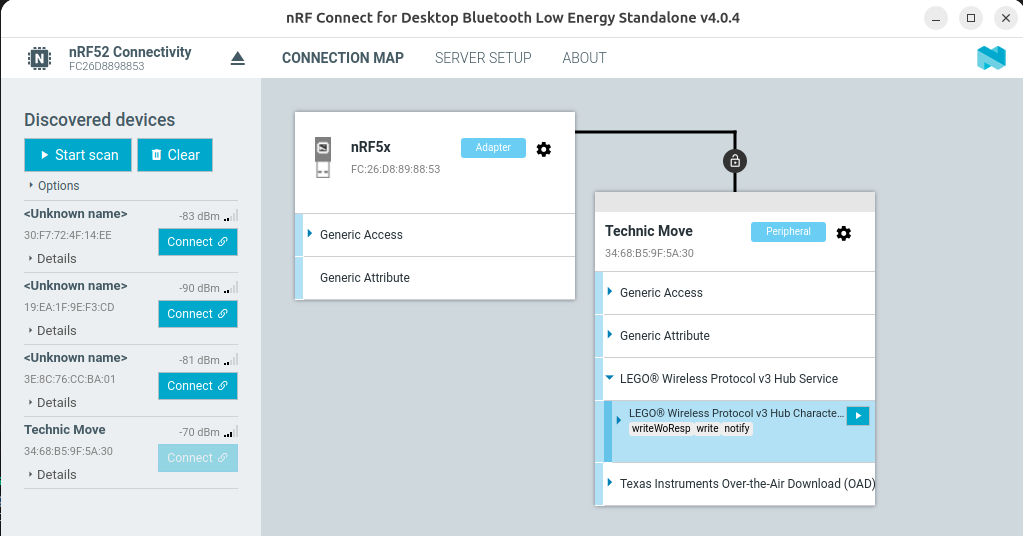Image resolution: width=1023 pixels, height=536 pixels.
Task: Collapse LEGO Wireless Protocol v3 Hub Service
Action: pos(611,379)
